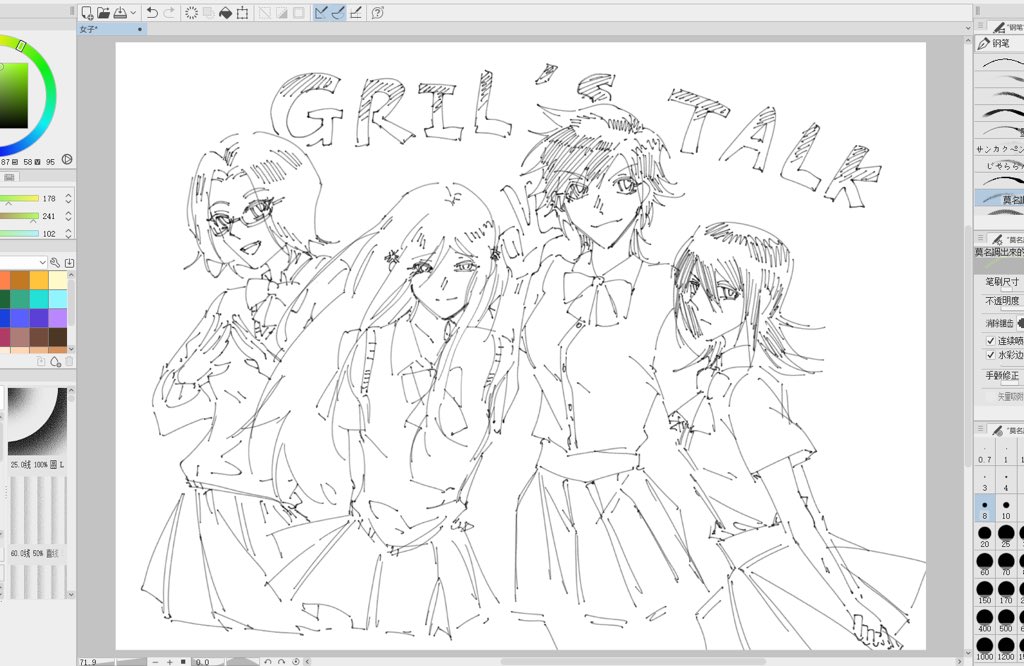The width and height of the screenshot is (1024, 666).
Task: Open the Sub Tool panel menu icon
Action: click(x=980, y=26)
